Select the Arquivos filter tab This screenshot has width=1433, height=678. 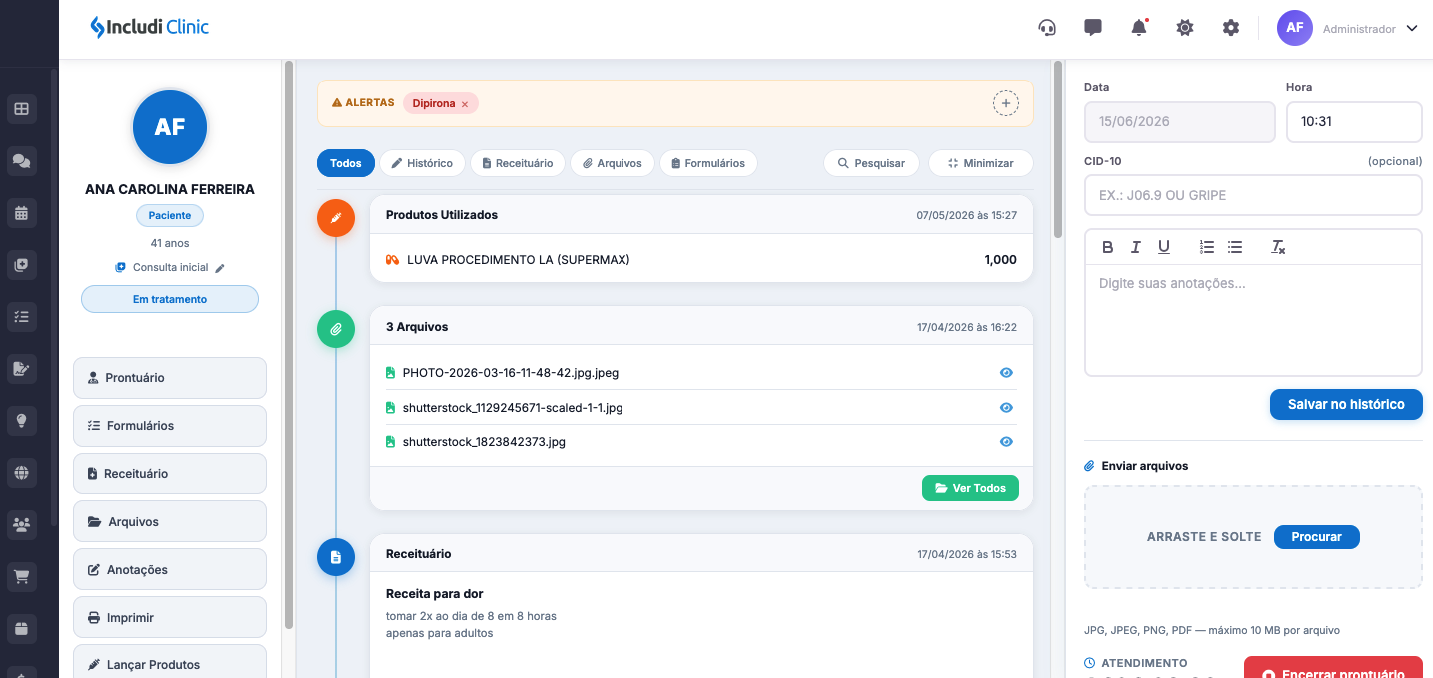tap(612, 163)
